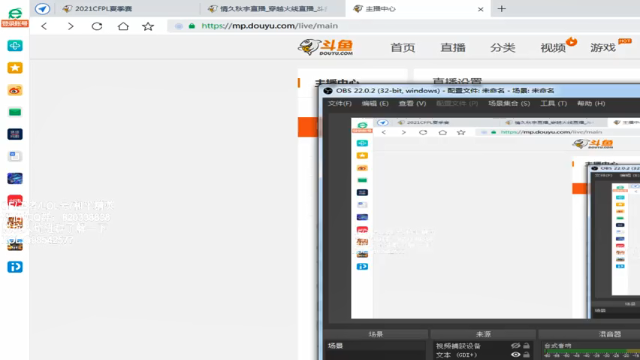Screen dimensions: 640x360
Task: Reload the page with the refresh icon
Action: tap(97, 26)
